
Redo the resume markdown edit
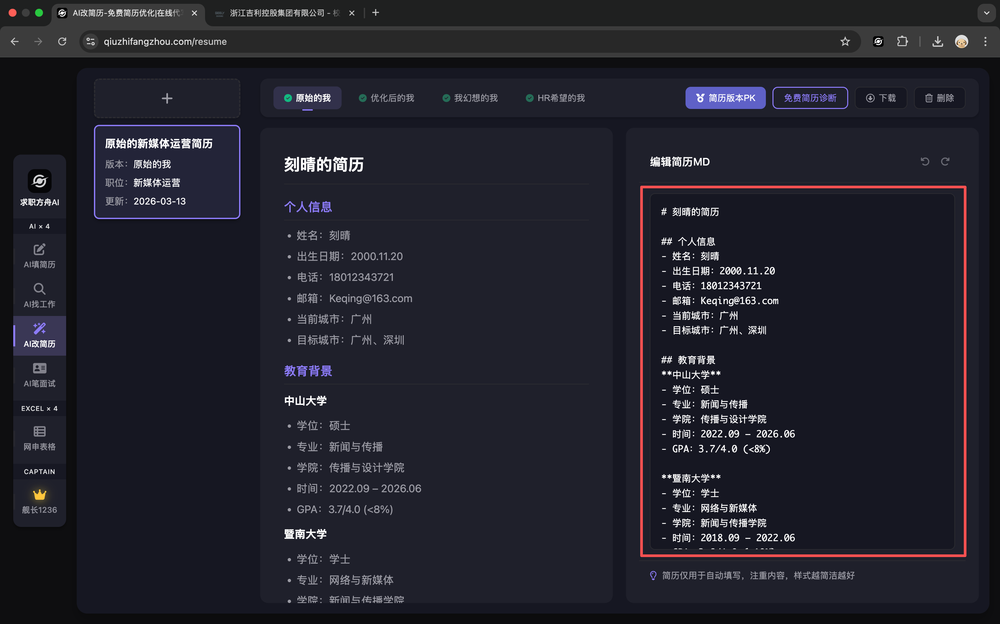945,162
